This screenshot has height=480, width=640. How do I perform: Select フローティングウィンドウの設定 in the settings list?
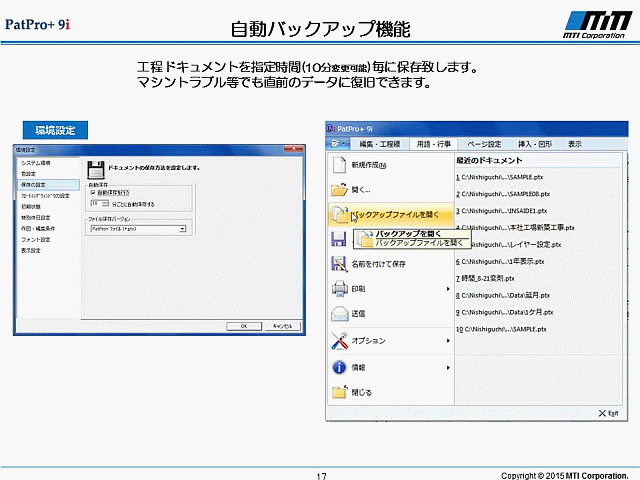(45, 196)
